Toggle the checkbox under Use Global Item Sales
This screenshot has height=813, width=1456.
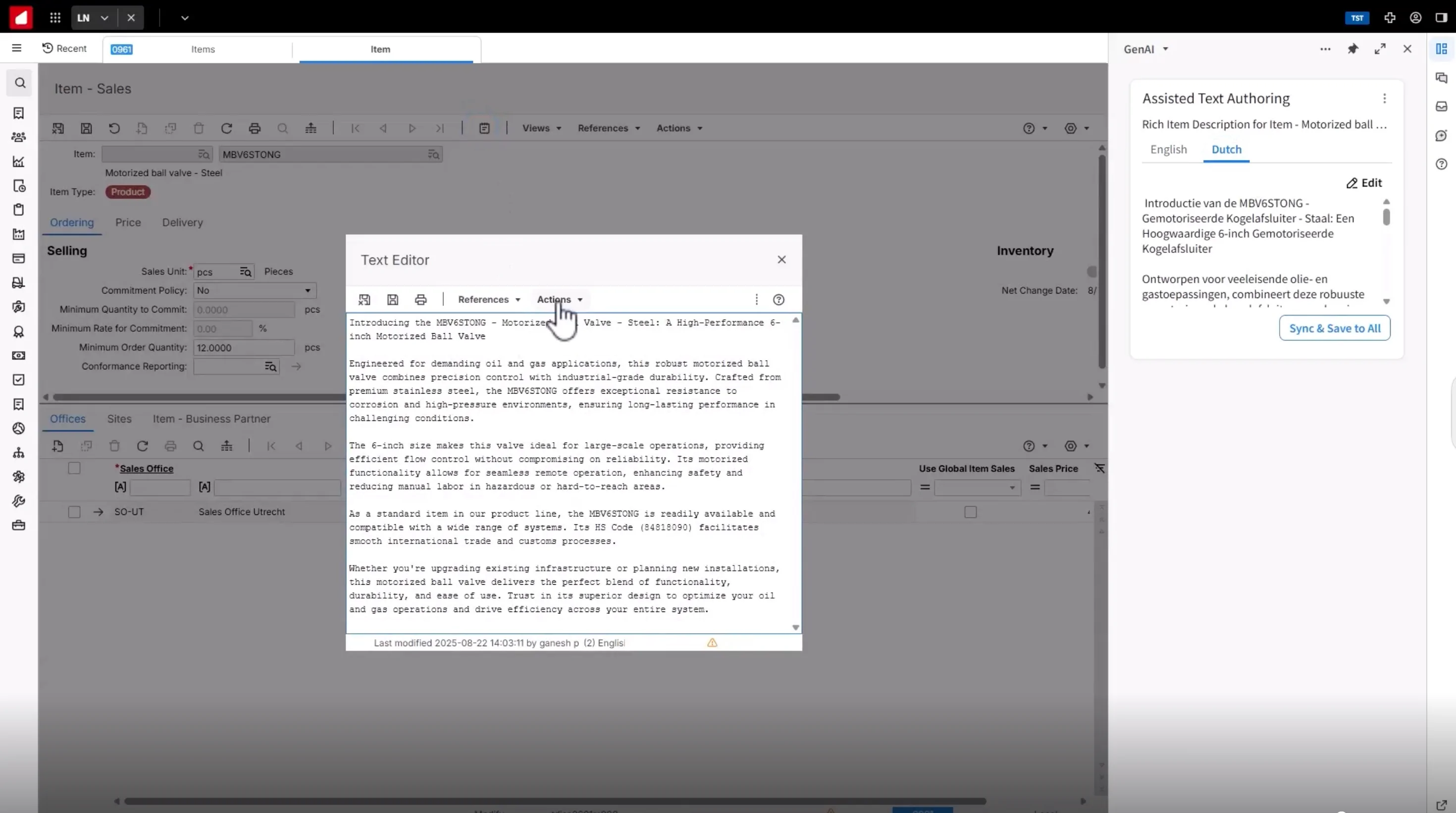tap(970, 512)
